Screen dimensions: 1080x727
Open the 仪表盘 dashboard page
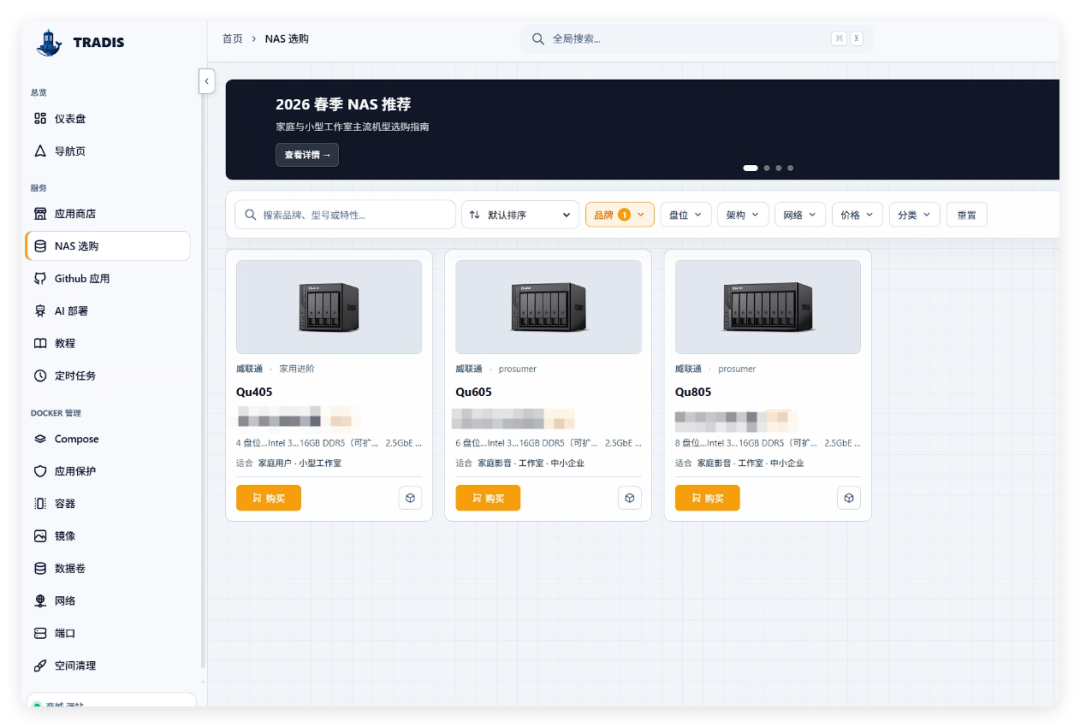pos(107,119)
